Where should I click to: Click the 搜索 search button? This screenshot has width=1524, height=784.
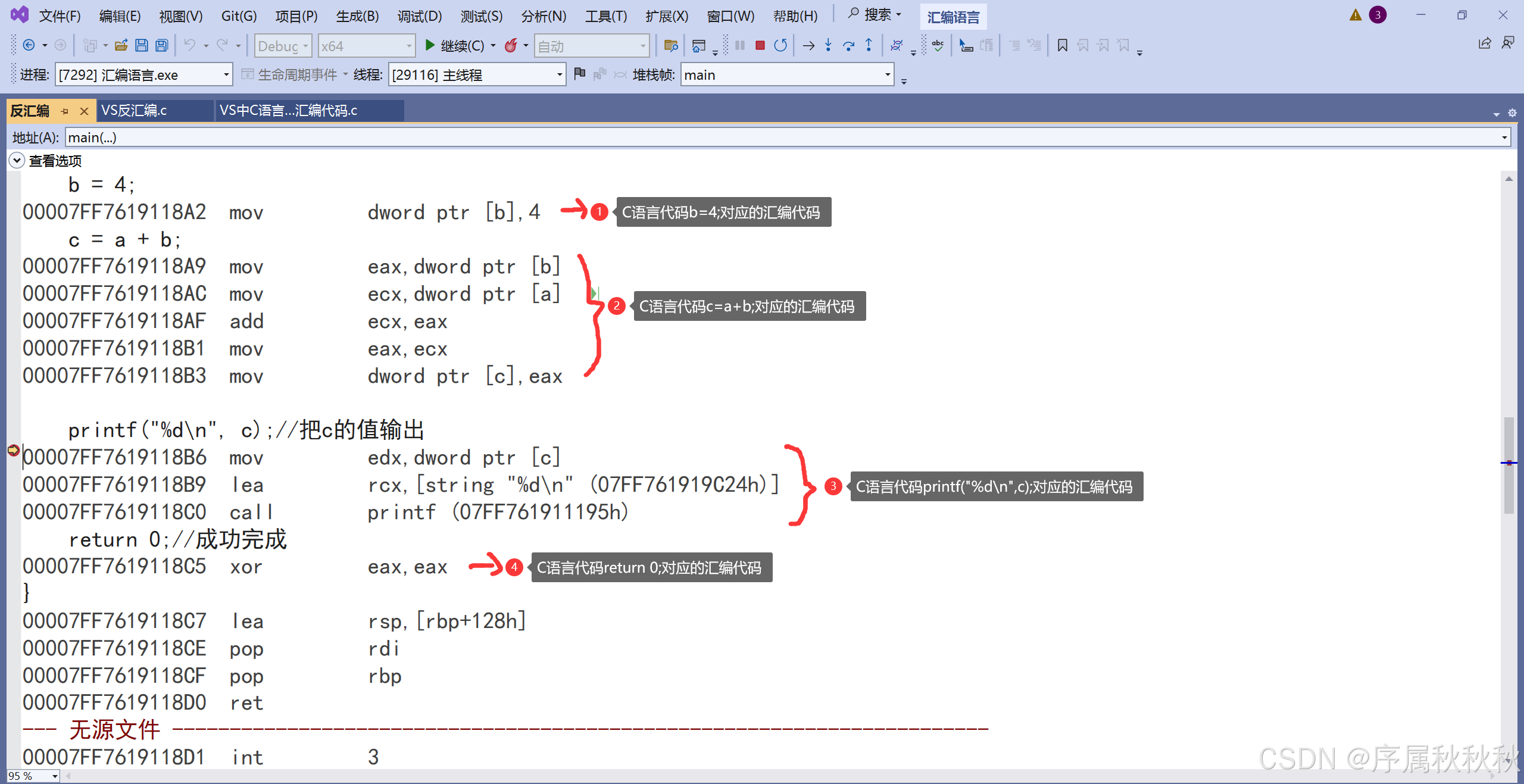[x=875, y=14]
